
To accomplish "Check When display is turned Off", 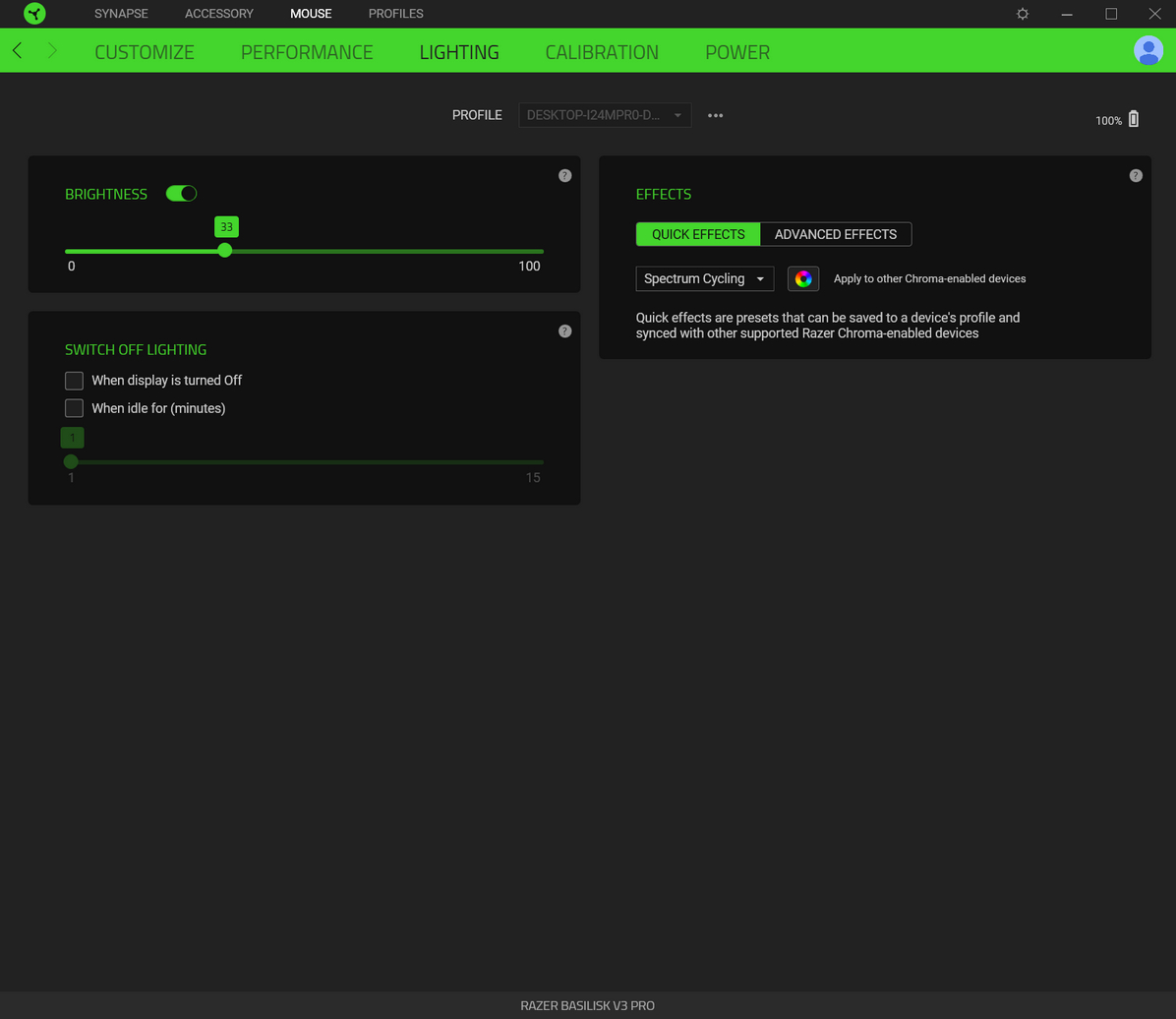I will pos(75,381).
